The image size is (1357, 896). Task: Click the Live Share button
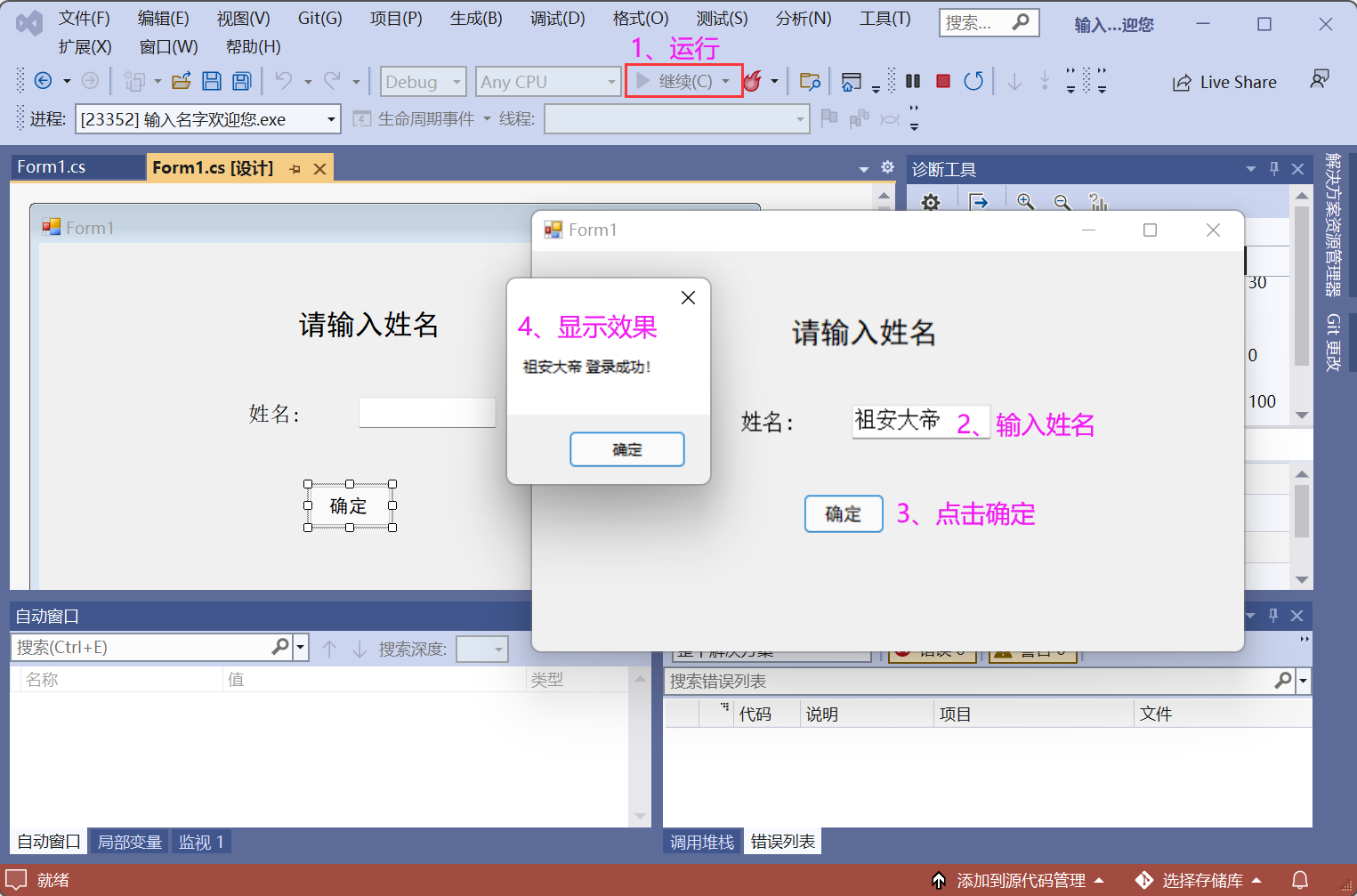tap(1224, 82)
